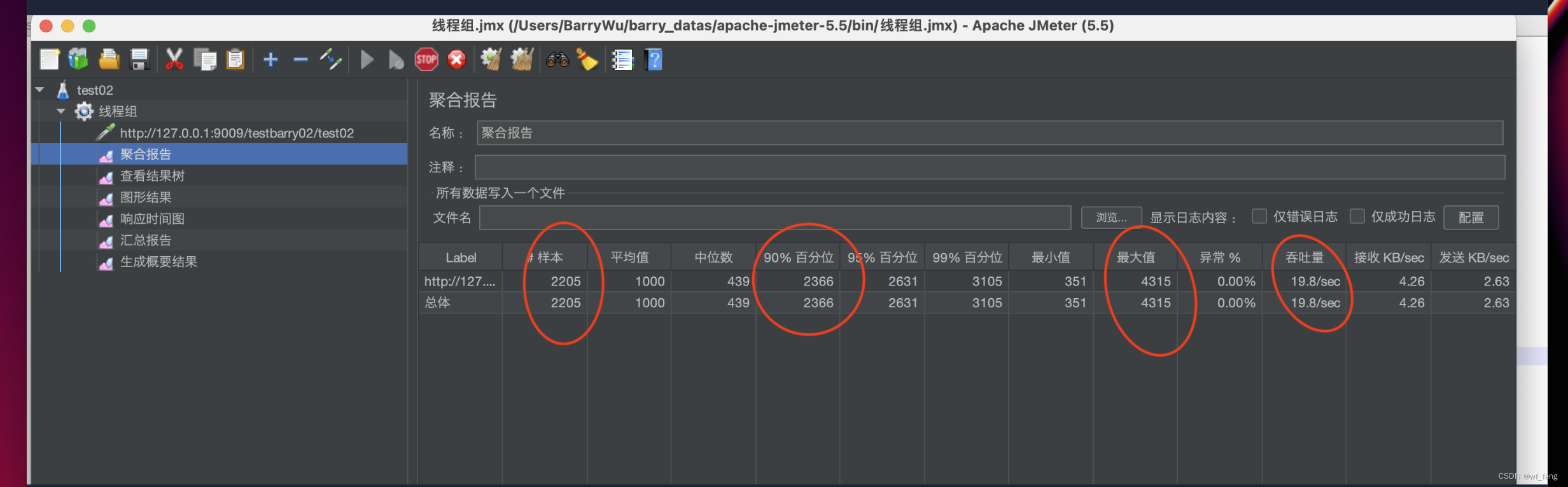The image size is (1568, 487).
Task: Click 4315 in the http://127 row
Action: (1156, 281)
